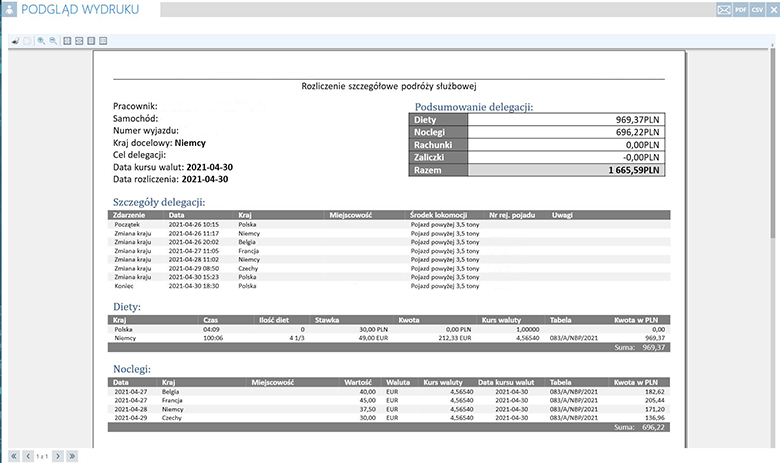Click the zoom out magnifier icon
This screenshot has height=463, width=780.
point(52,41)
